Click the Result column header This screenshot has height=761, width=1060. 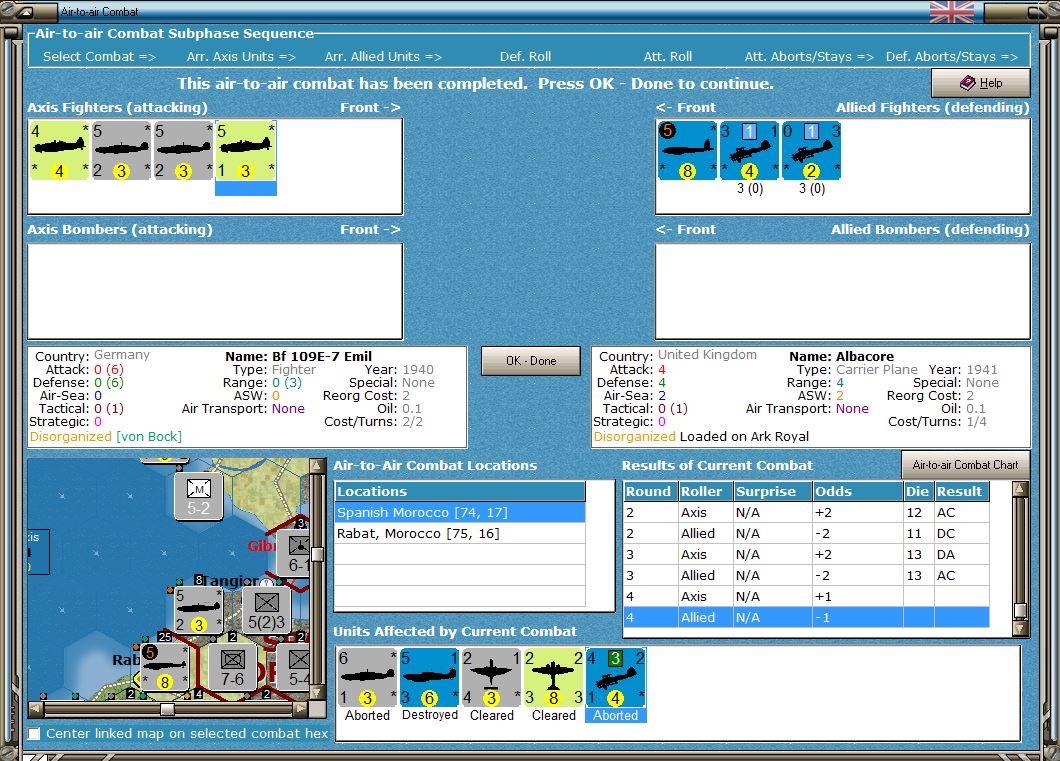962,491
